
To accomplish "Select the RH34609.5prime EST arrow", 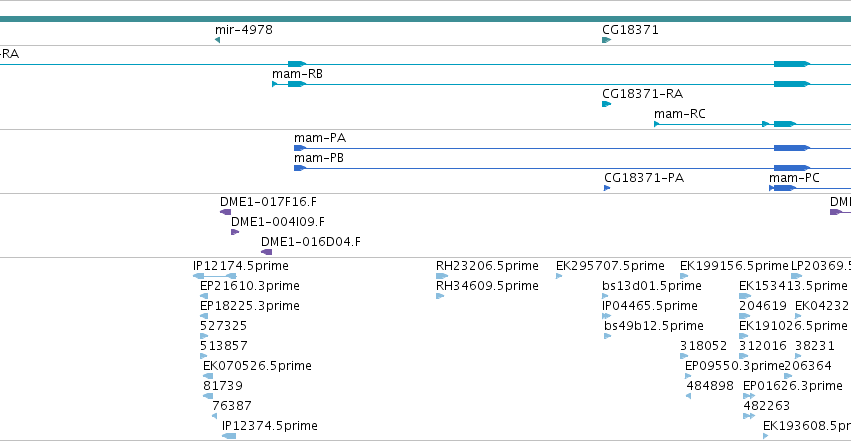I will 440,296.
